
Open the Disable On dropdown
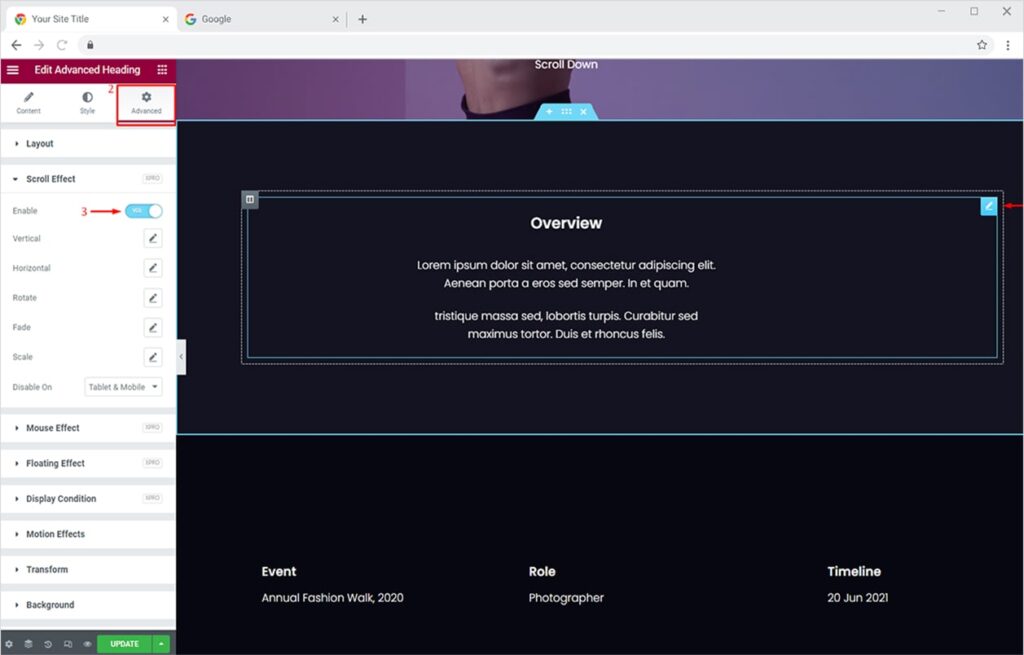tap(124, 387)
